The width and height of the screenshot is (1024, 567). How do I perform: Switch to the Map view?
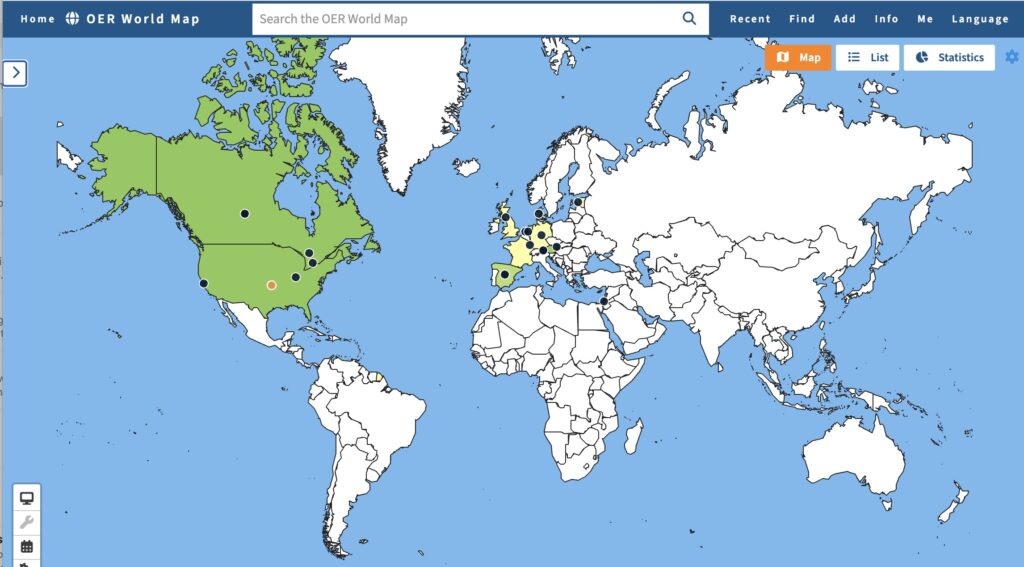pyautogui.click(x=798, y=58)
